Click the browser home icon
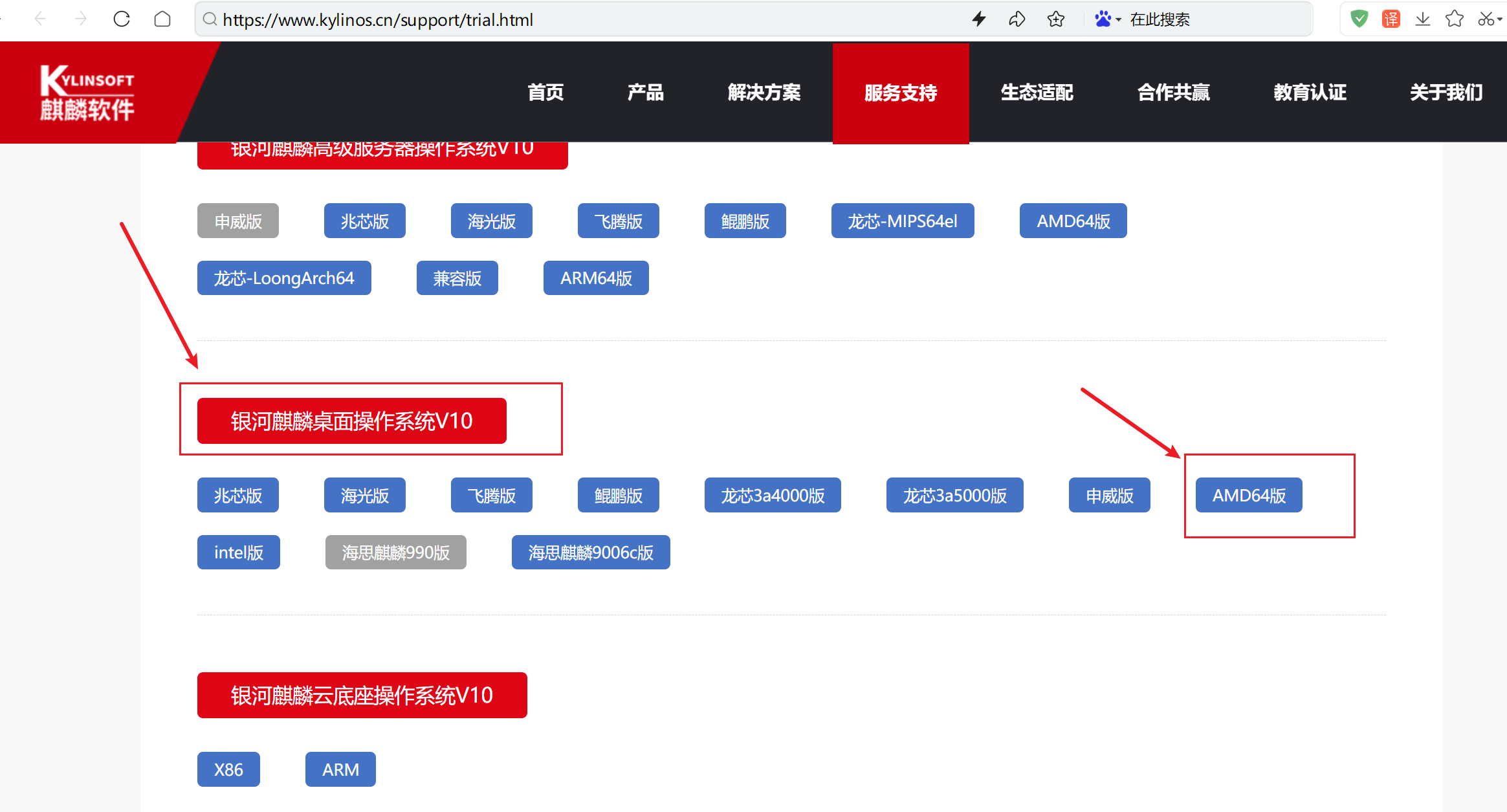This screenshot has height=812, width=1507. (162, 19)
